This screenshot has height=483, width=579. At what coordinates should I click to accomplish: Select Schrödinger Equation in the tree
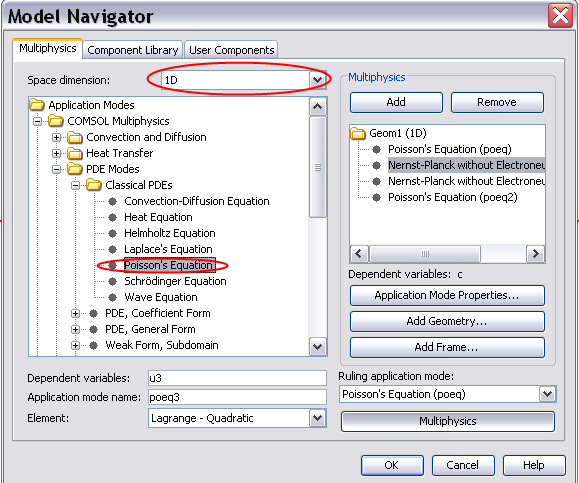click(175, 281)
